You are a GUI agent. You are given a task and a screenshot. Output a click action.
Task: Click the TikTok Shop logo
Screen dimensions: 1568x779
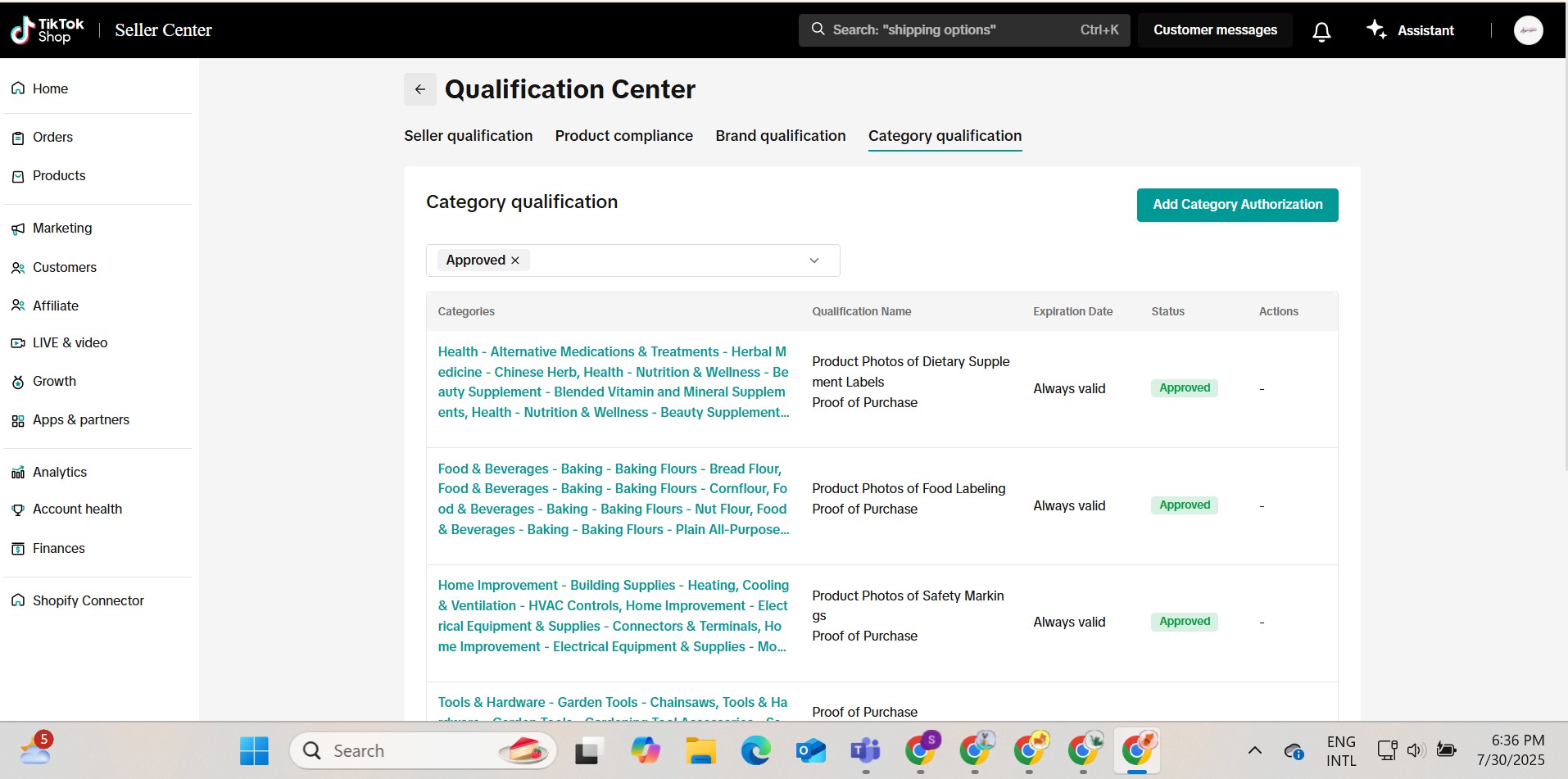(48, 30)
